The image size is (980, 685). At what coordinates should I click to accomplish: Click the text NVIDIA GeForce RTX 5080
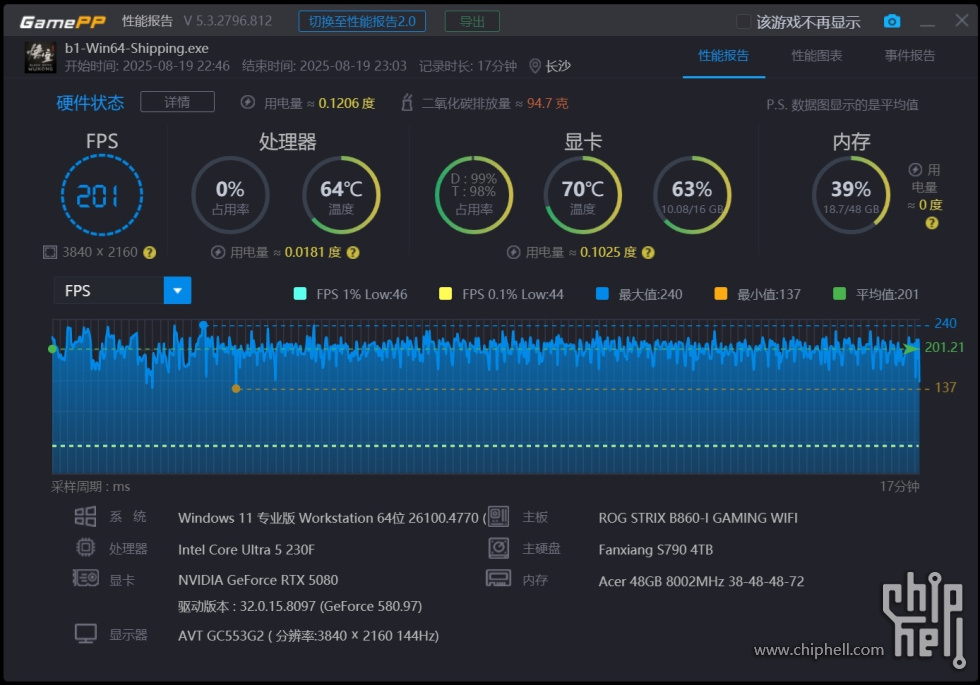[x=258, y=580]
